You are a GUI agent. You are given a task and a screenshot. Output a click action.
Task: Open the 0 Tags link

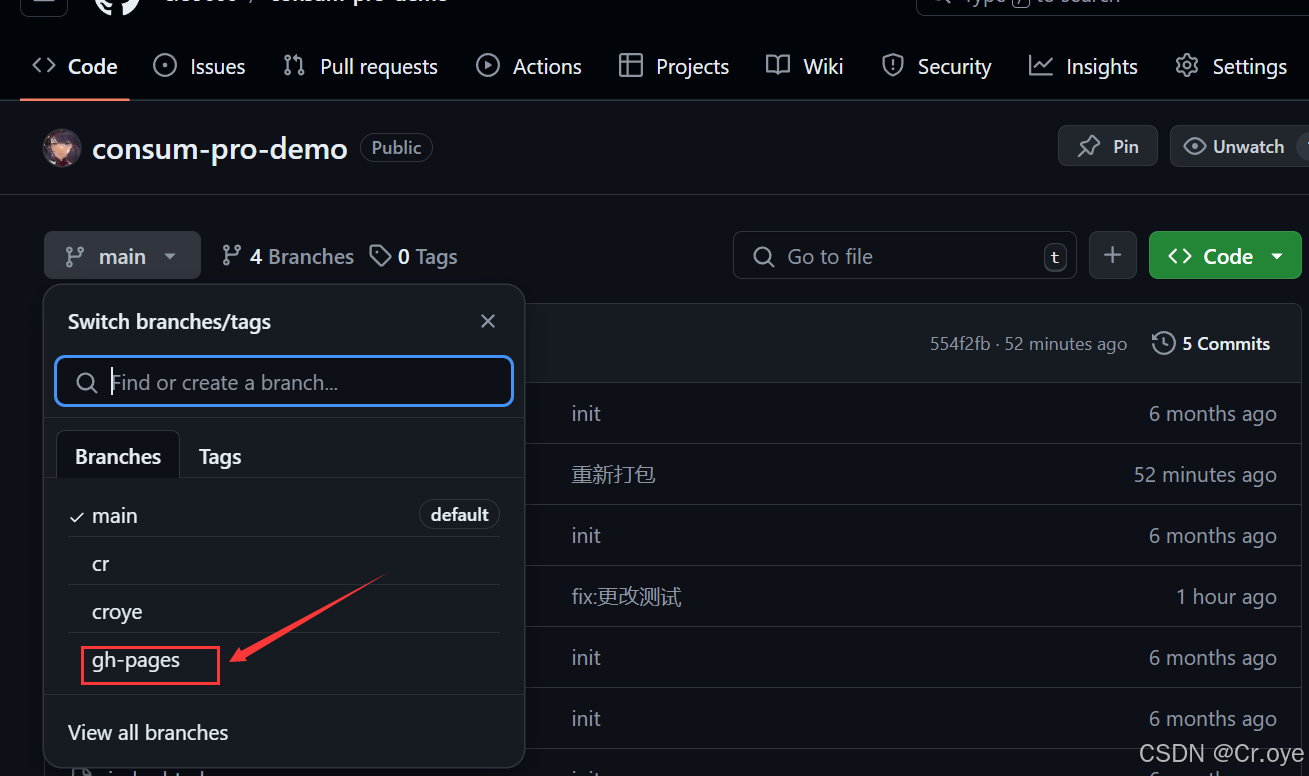pyautogui.click(x=413, y=256)
